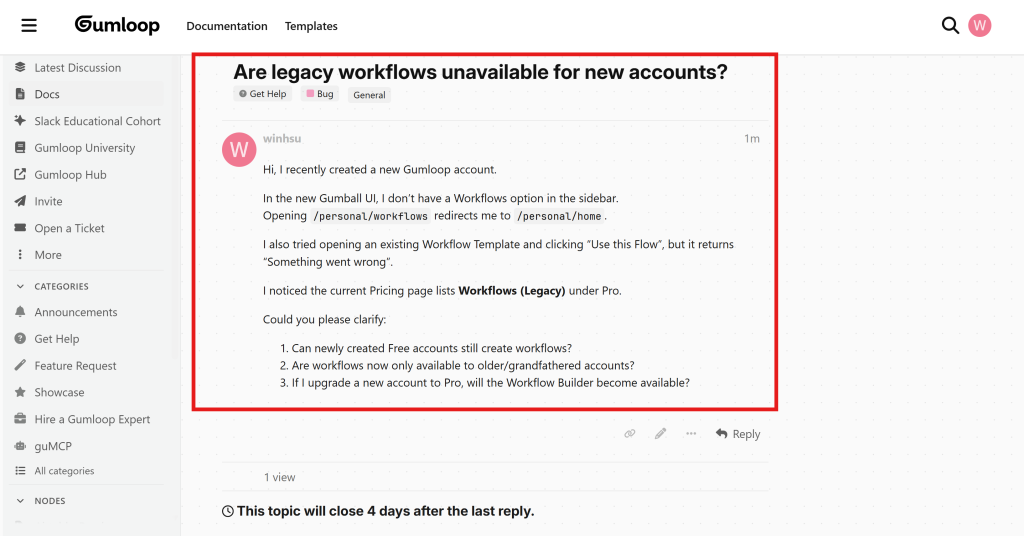Click the Docs file icon
This screenshot has height=536, width=1024.
click(x=20, y=94)
